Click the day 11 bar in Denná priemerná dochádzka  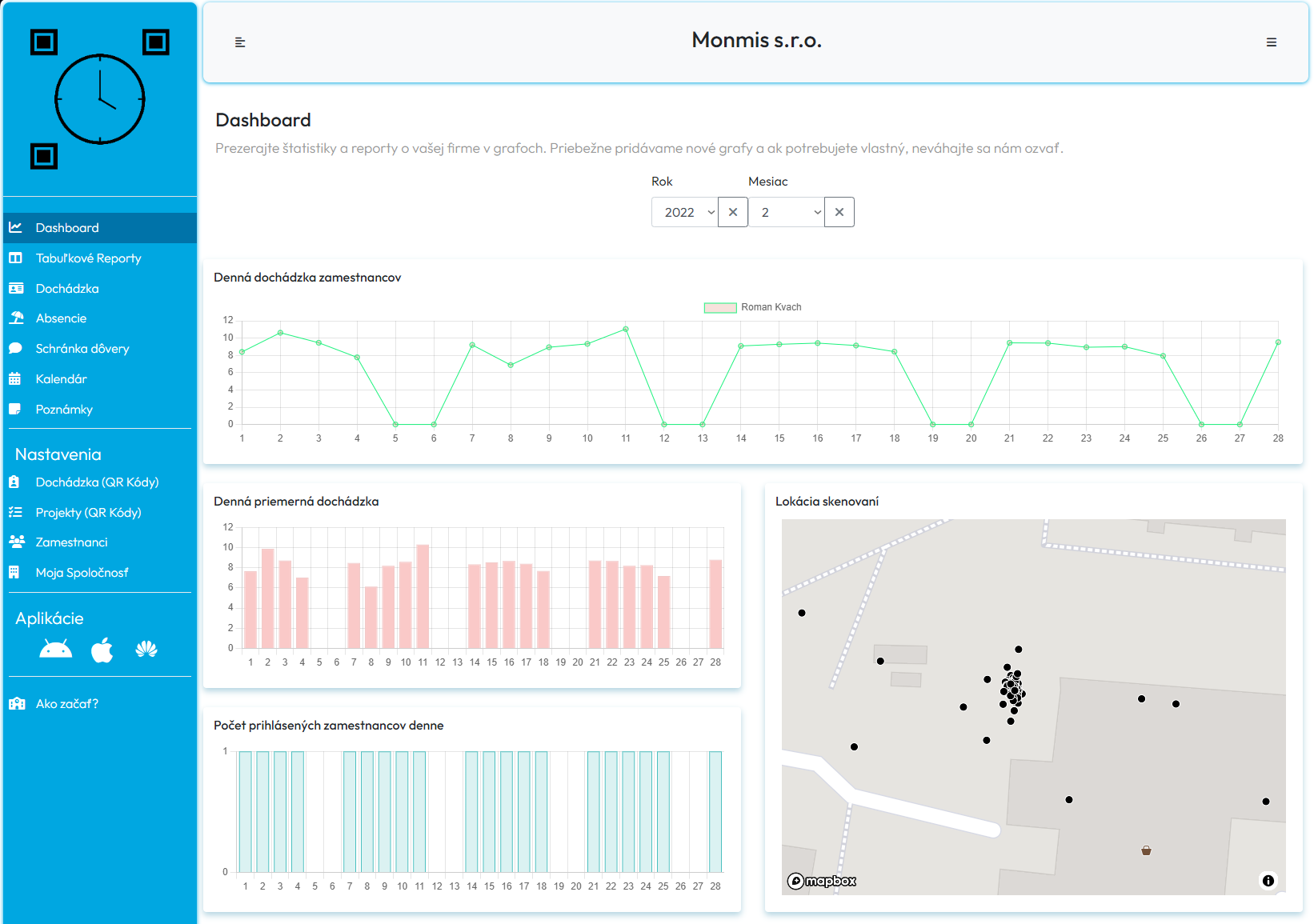click(423, 597)
